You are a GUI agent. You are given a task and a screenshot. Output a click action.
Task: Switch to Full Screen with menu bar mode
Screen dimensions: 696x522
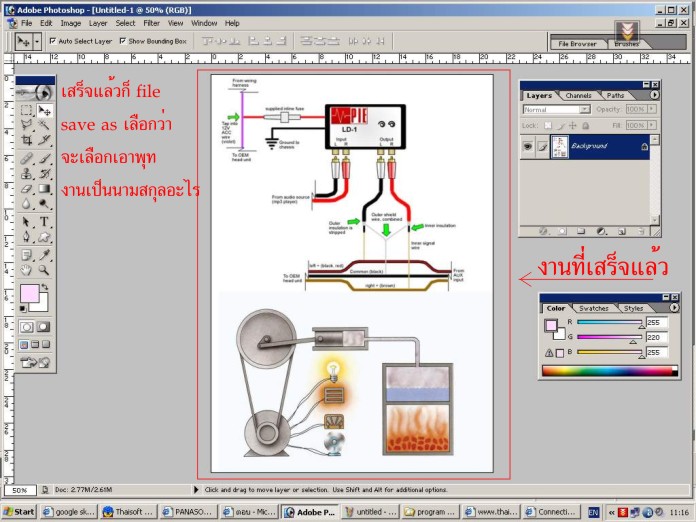point(35,344)
